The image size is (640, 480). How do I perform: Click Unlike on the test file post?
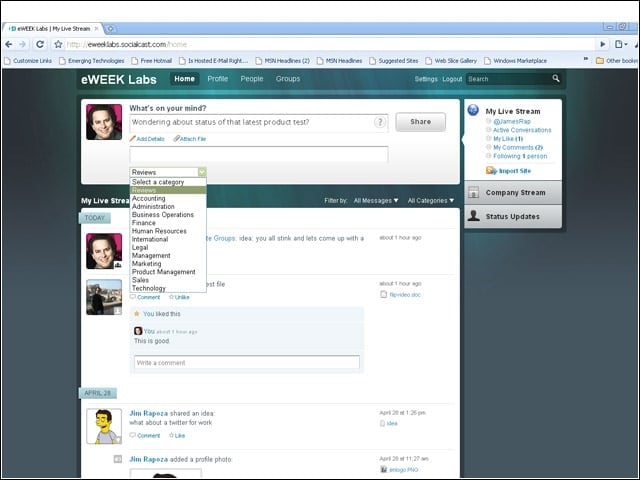coord(179,297)
